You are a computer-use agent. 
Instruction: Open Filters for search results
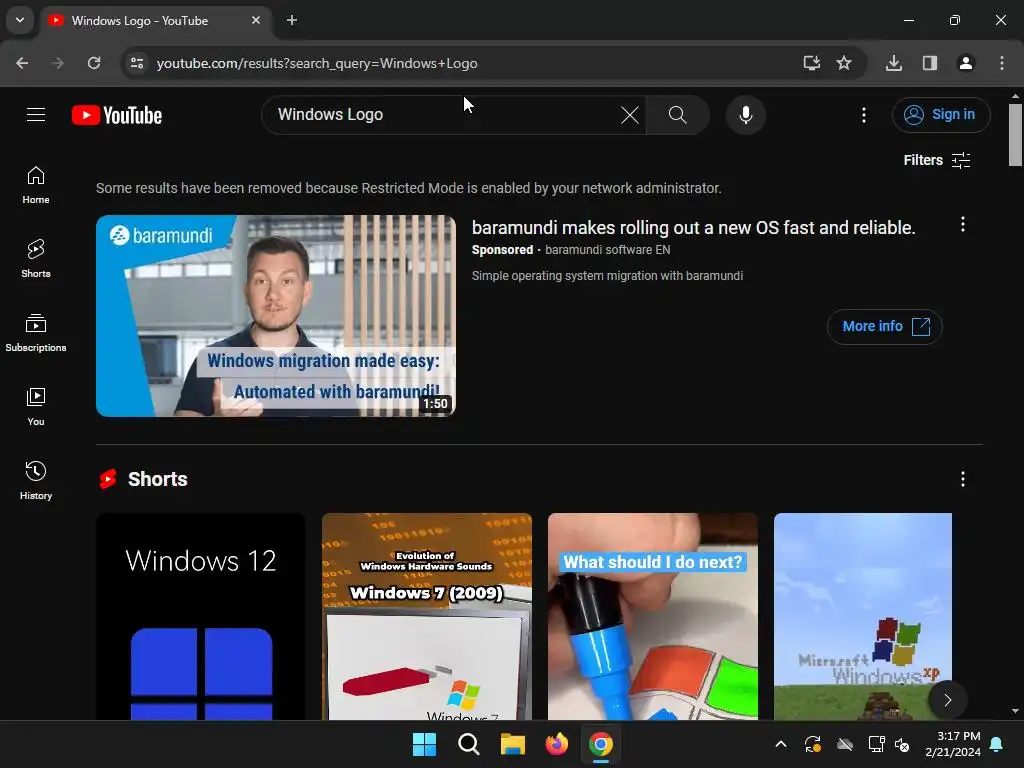936,160
